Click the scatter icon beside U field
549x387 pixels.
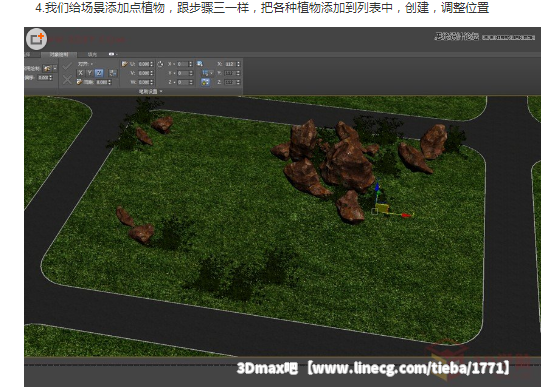pos(125,64)
